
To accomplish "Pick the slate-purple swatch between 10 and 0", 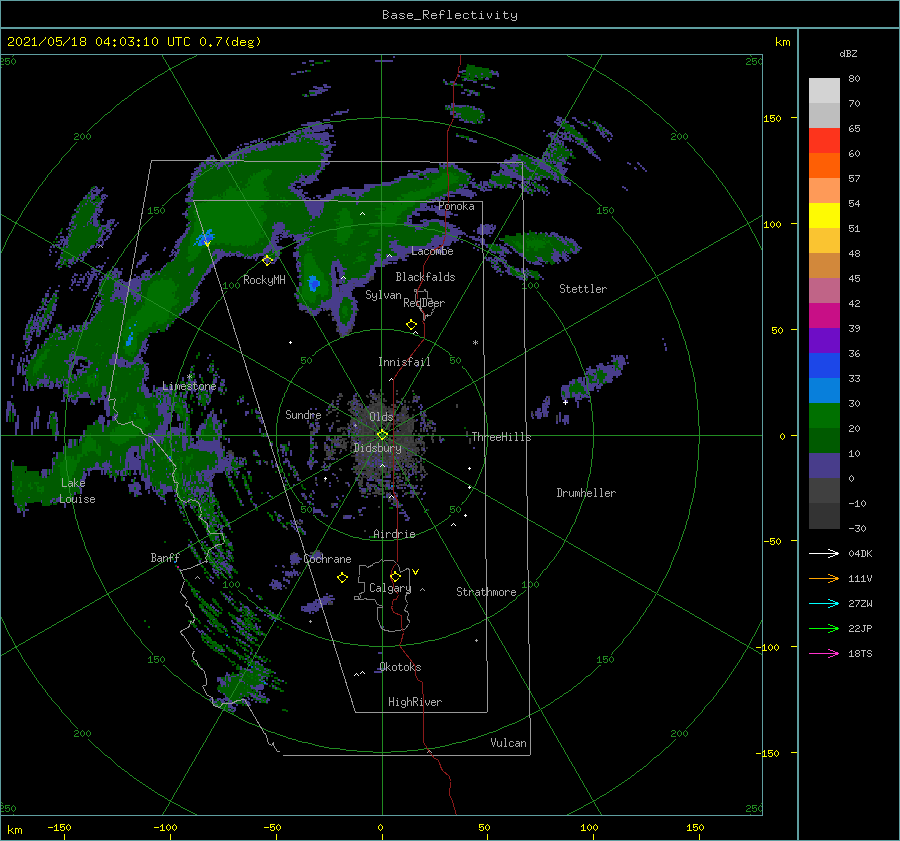I will coord(824,466).
